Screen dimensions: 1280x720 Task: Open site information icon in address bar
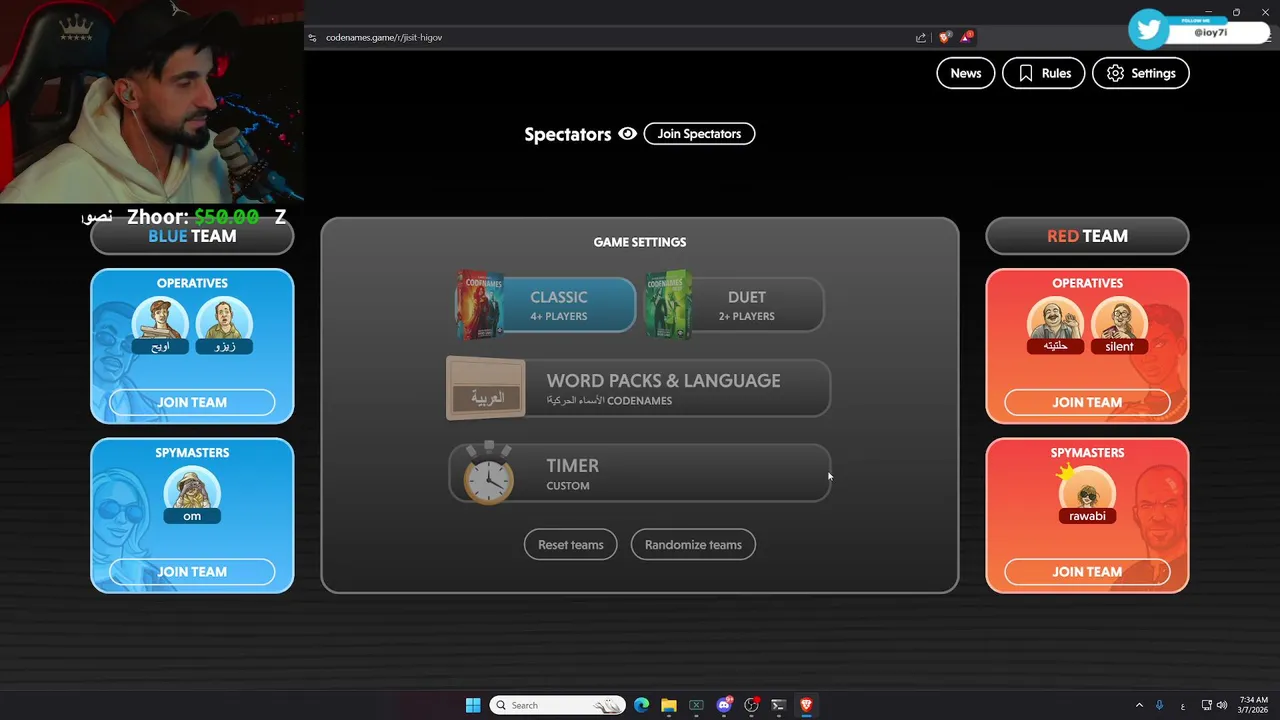pos(313,38)
